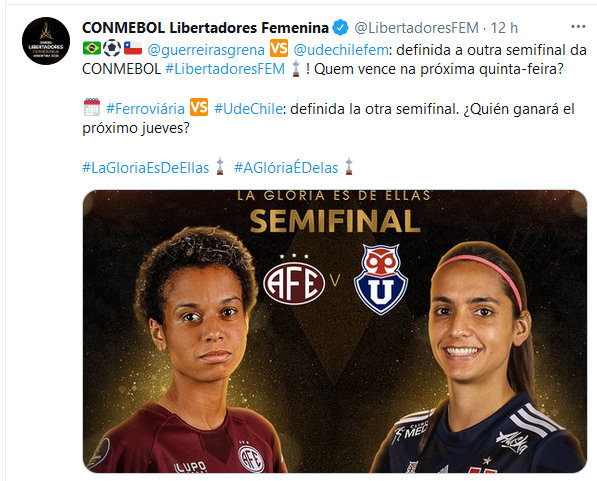Click the soccer ball emoji
Image resolution: width=597 pixels, height=481 pixels.
[x=112, y=48]
